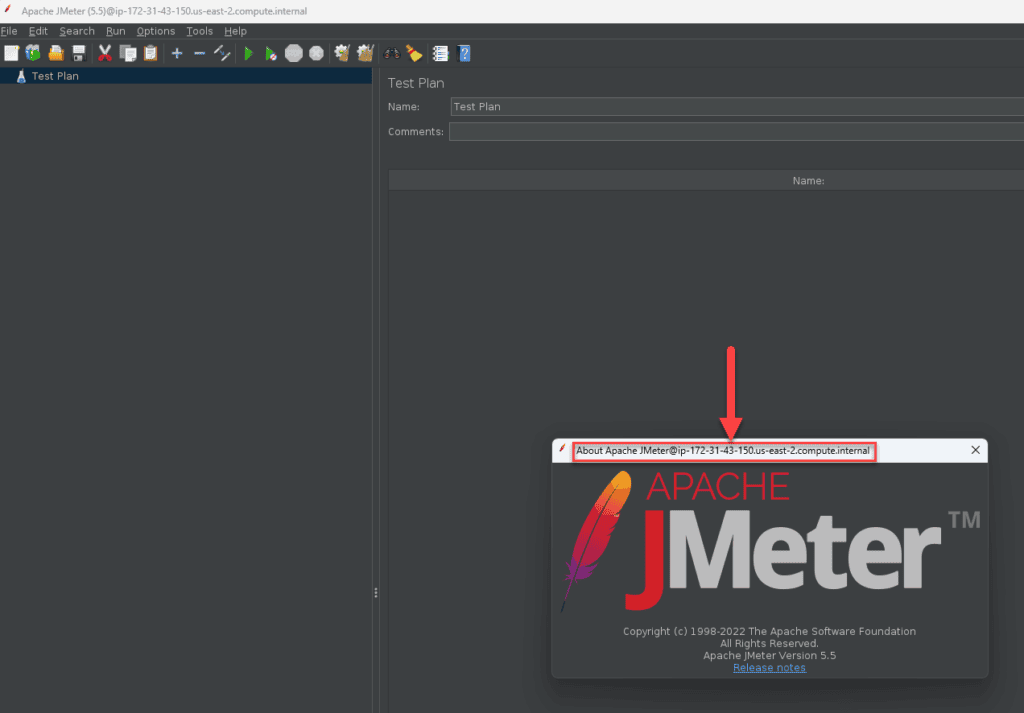Screen dimensions: 1024x713
Task: Start the test
Action: pos(247,53)
